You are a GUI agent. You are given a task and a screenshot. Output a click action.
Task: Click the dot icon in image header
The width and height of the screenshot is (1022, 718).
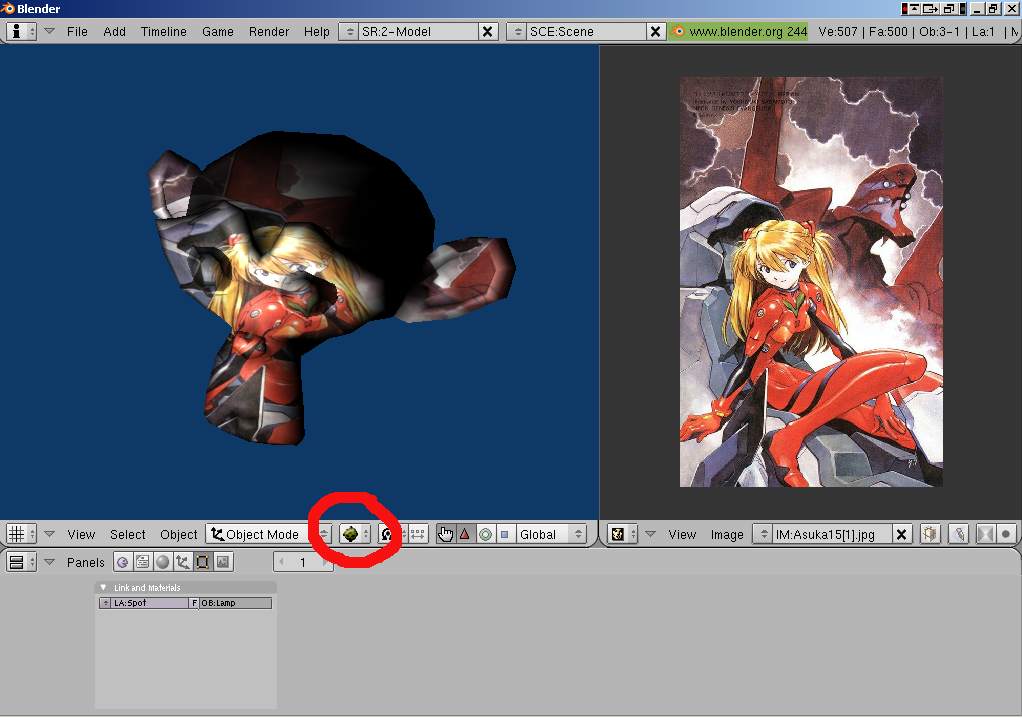(x=1006, y=534)
